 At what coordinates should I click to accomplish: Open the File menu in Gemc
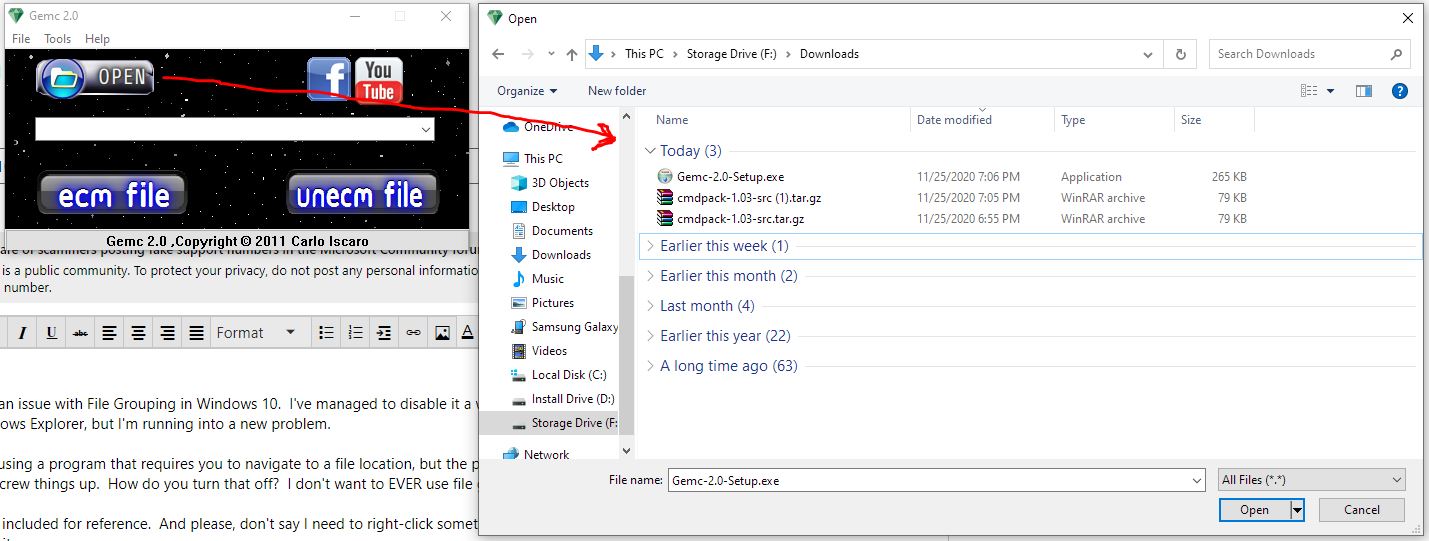tap(21, 39)
